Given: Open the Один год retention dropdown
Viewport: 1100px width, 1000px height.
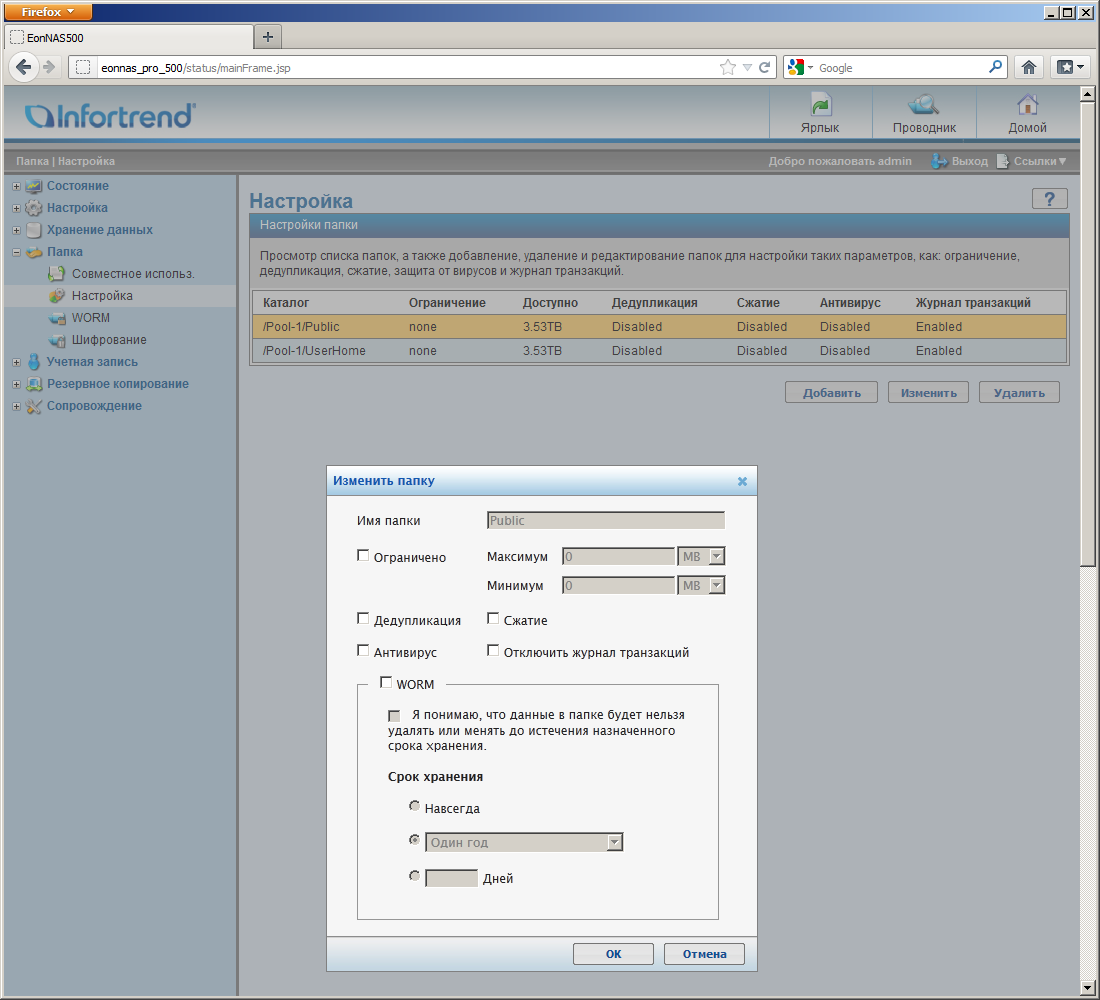Looking at the screenshot, I should pyautogui.click(x=524, y=842).
